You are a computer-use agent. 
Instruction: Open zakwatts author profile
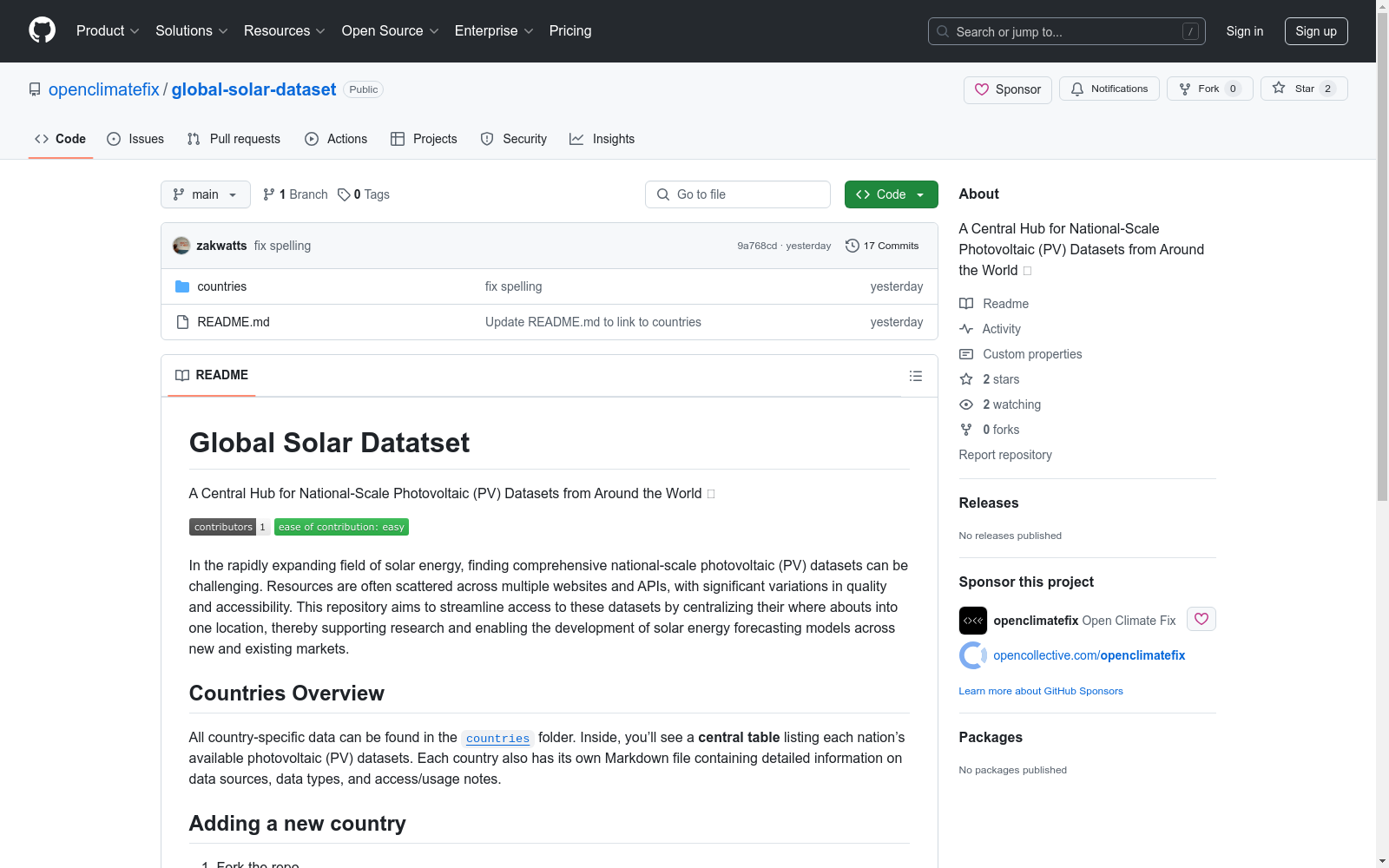(x=221, y=246)
